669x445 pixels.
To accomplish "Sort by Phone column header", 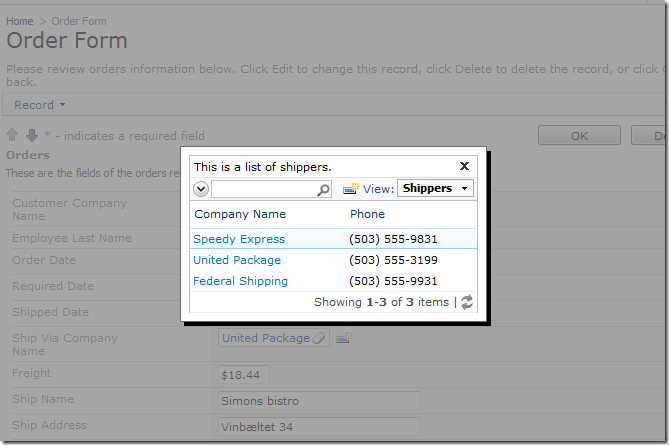I will (367, 214).
